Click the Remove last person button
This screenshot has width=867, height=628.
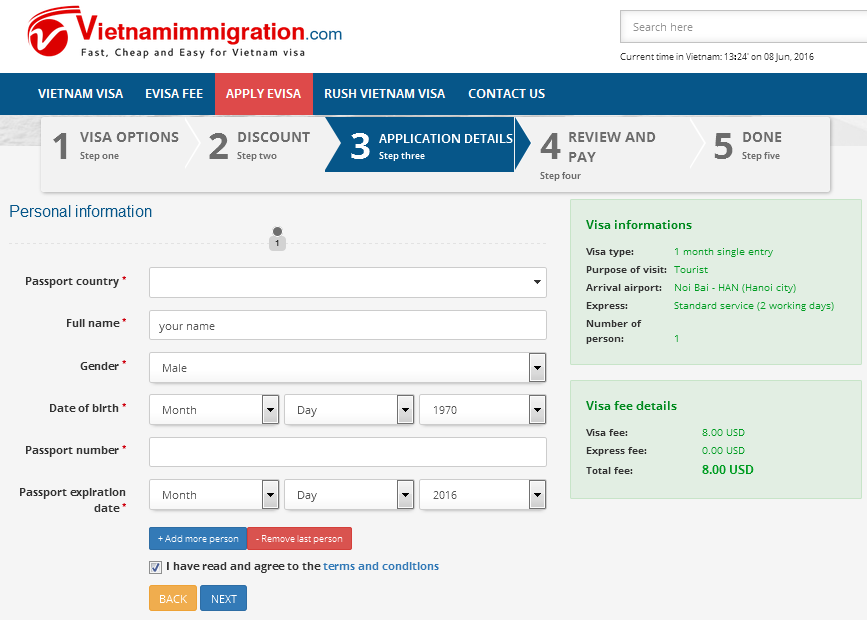pyautogui.click(x=299, y=539)
